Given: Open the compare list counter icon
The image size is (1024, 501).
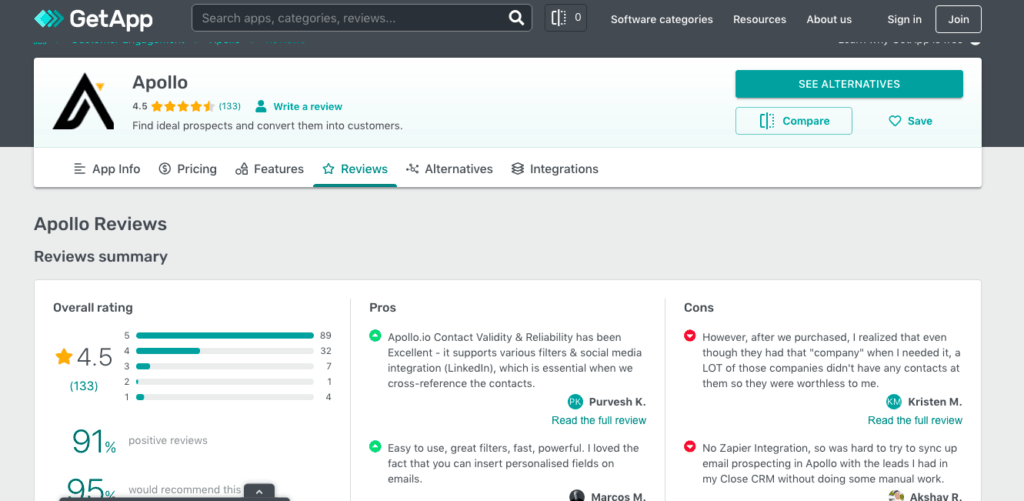Looking at the screenshot, I should [x=566, y=18].
